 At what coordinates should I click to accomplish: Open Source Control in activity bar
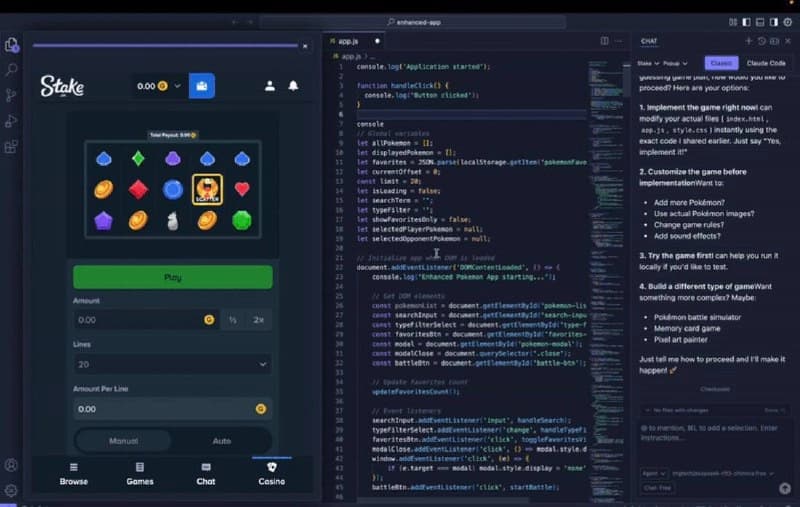[x=11, y=95]
